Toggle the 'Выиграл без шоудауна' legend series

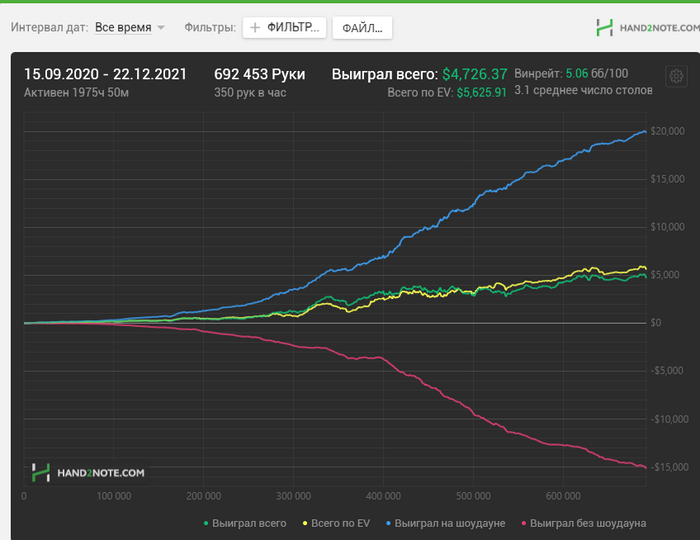584,523
